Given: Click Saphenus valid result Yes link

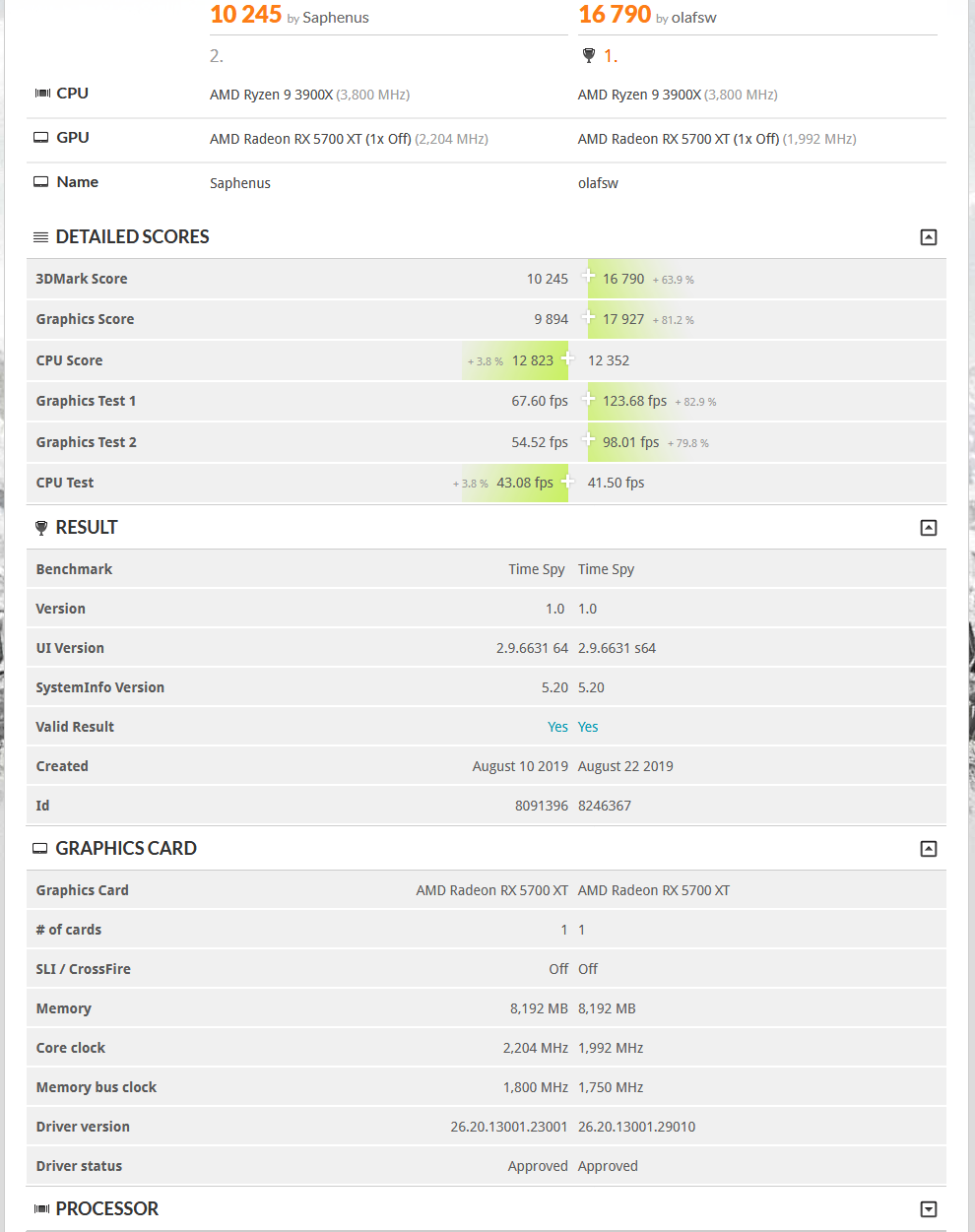Looking at the screenshot, I should (x=557, y=727).
